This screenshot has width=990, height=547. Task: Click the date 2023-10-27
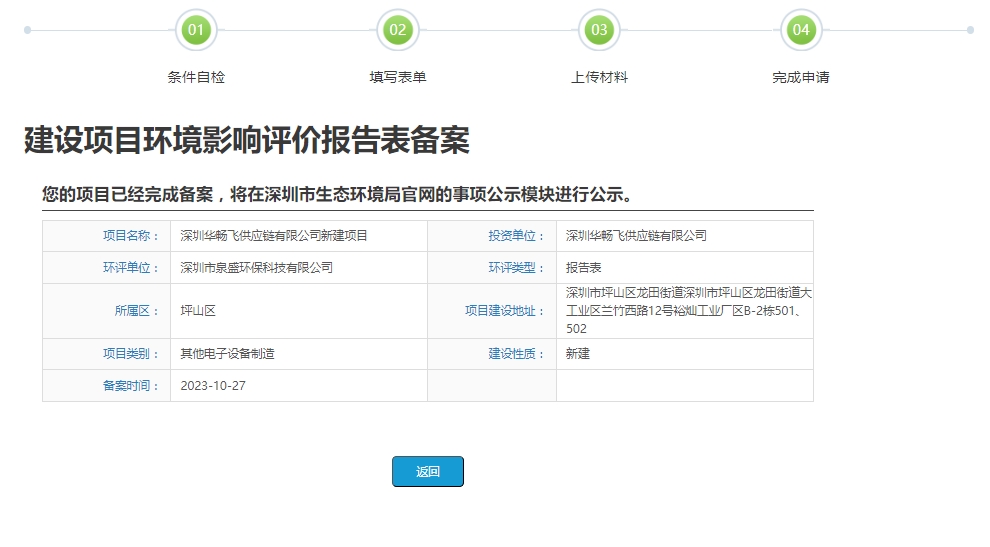click(213, 386)
